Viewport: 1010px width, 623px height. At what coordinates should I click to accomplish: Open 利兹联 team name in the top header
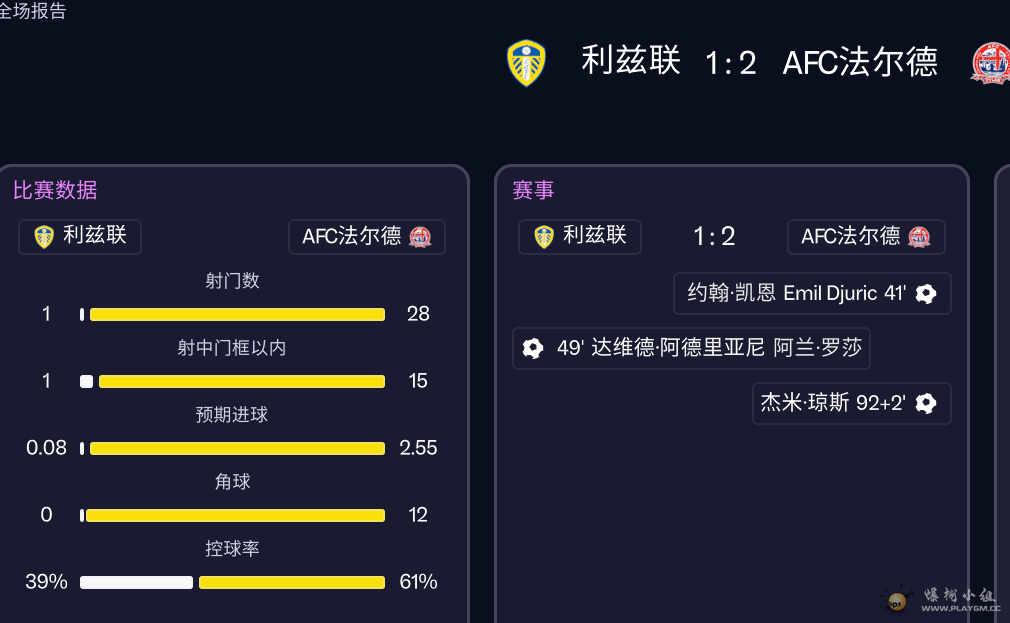coord(631,61)
